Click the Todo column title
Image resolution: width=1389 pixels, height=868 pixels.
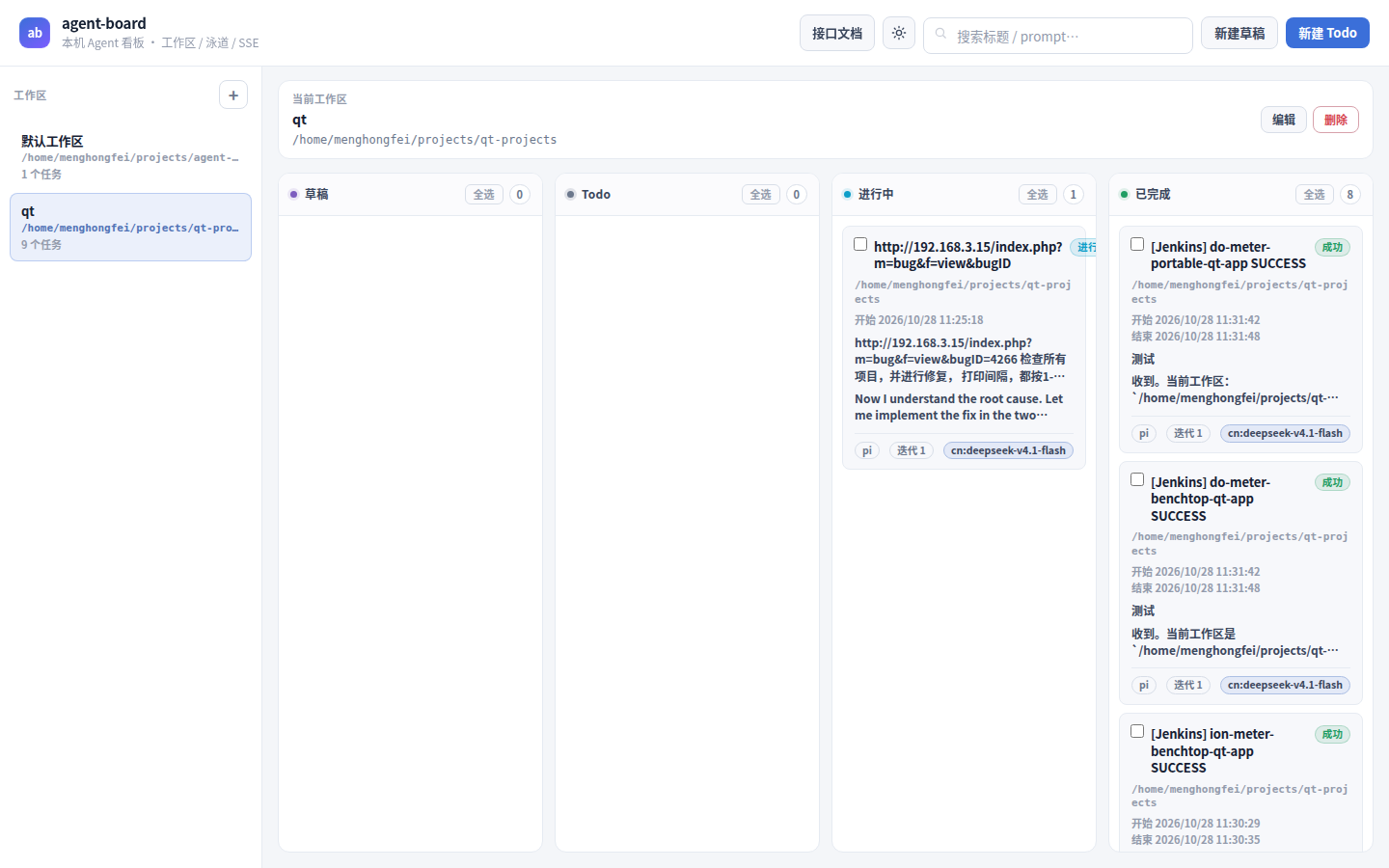click(596, 195)
